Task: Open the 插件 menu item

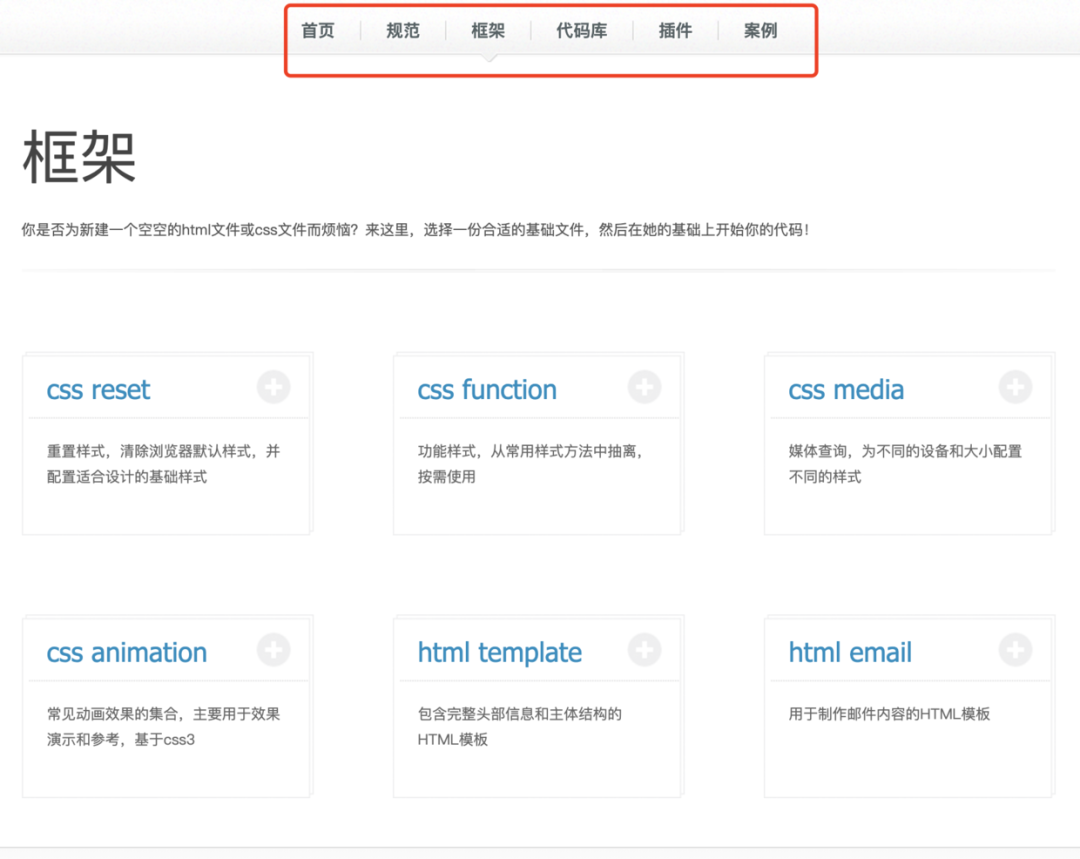Action: 675,31
